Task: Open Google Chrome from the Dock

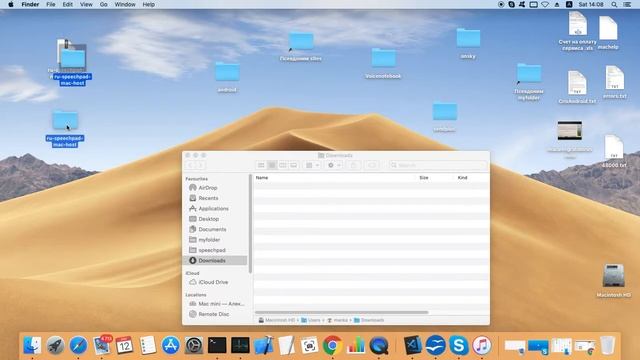Action: tap(333, 345)
